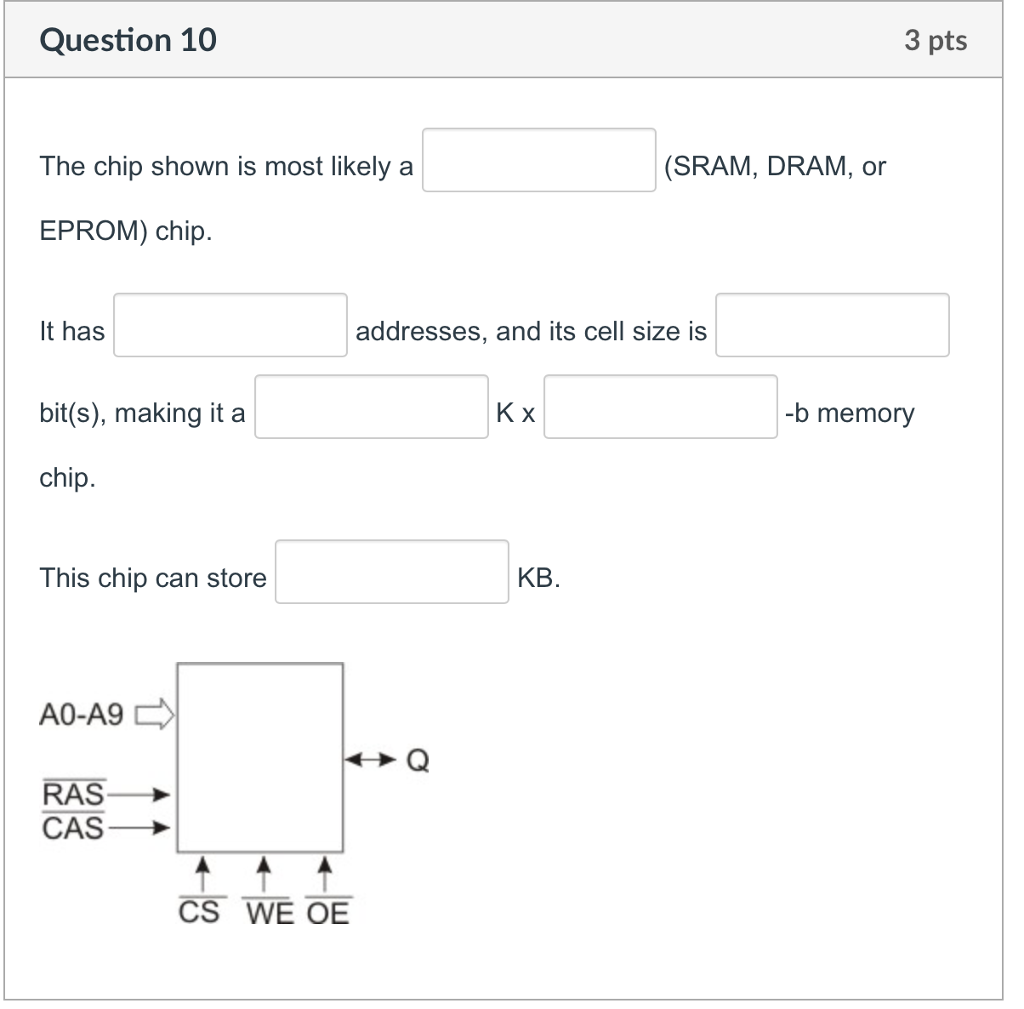Click the addresses answer field
The image size is (1024, 1009).
click(x=229, y=325)
